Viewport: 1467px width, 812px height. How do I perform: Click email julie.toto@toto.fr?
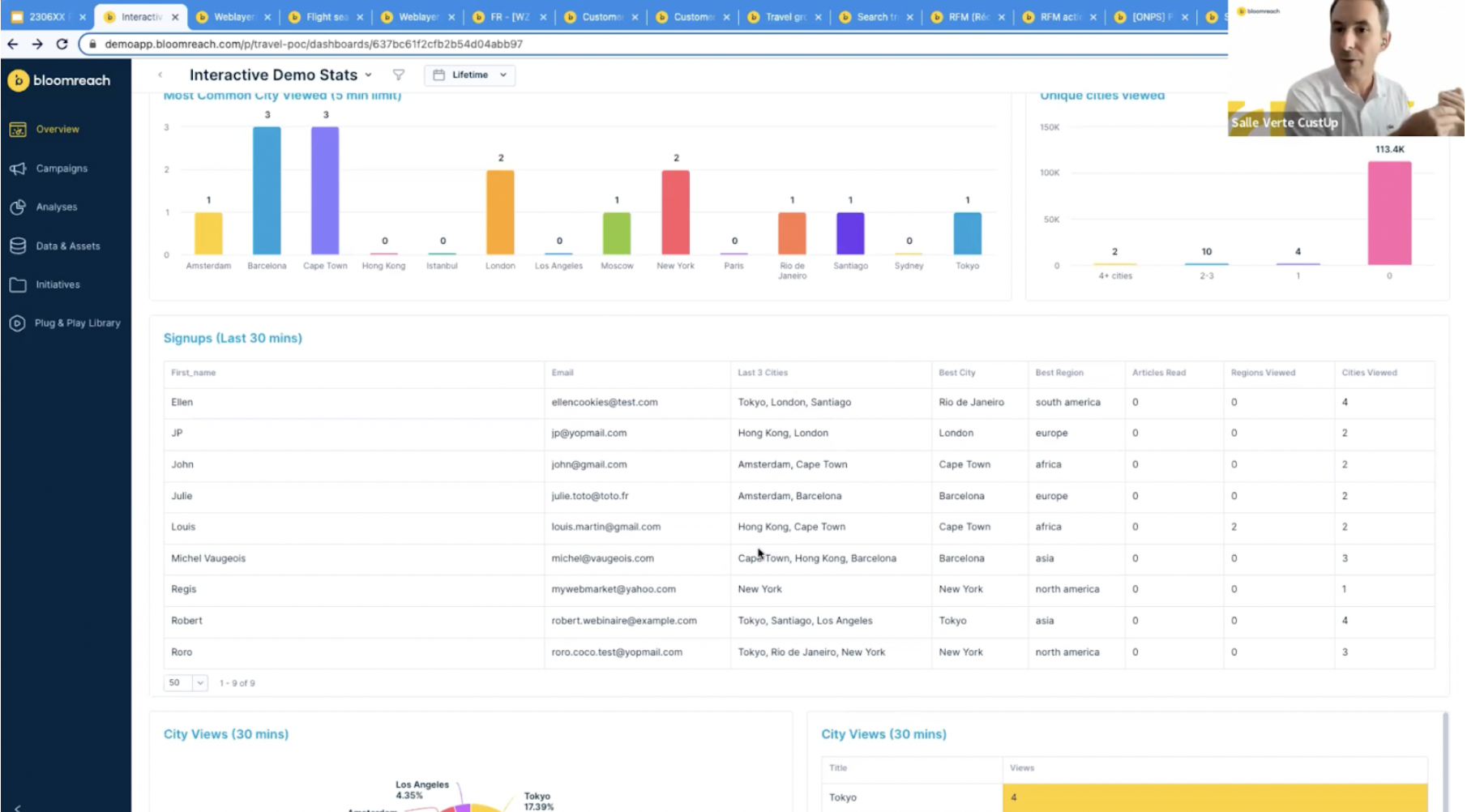click(x=590, y=496)
